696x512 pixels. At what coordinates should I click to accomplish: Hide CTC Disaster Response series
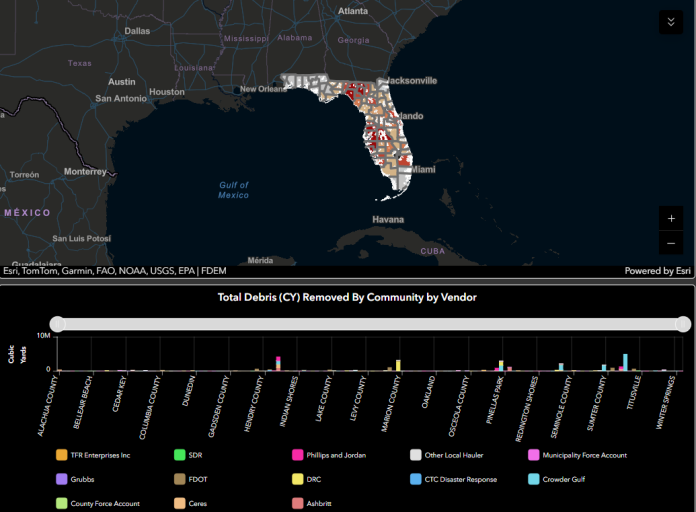pyautogui.click(x=416, y=479)
